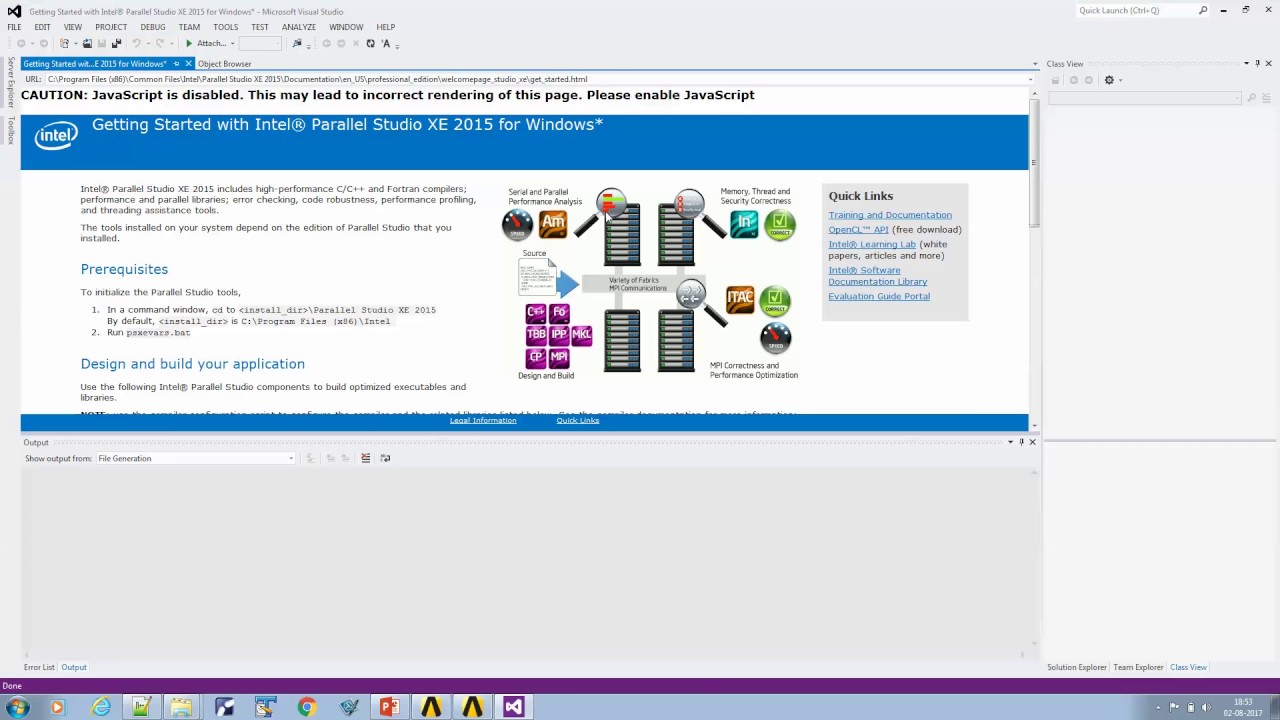Open the Undo history dropdown arrow
1280x720 pixels.
click(x=148, y=43)
